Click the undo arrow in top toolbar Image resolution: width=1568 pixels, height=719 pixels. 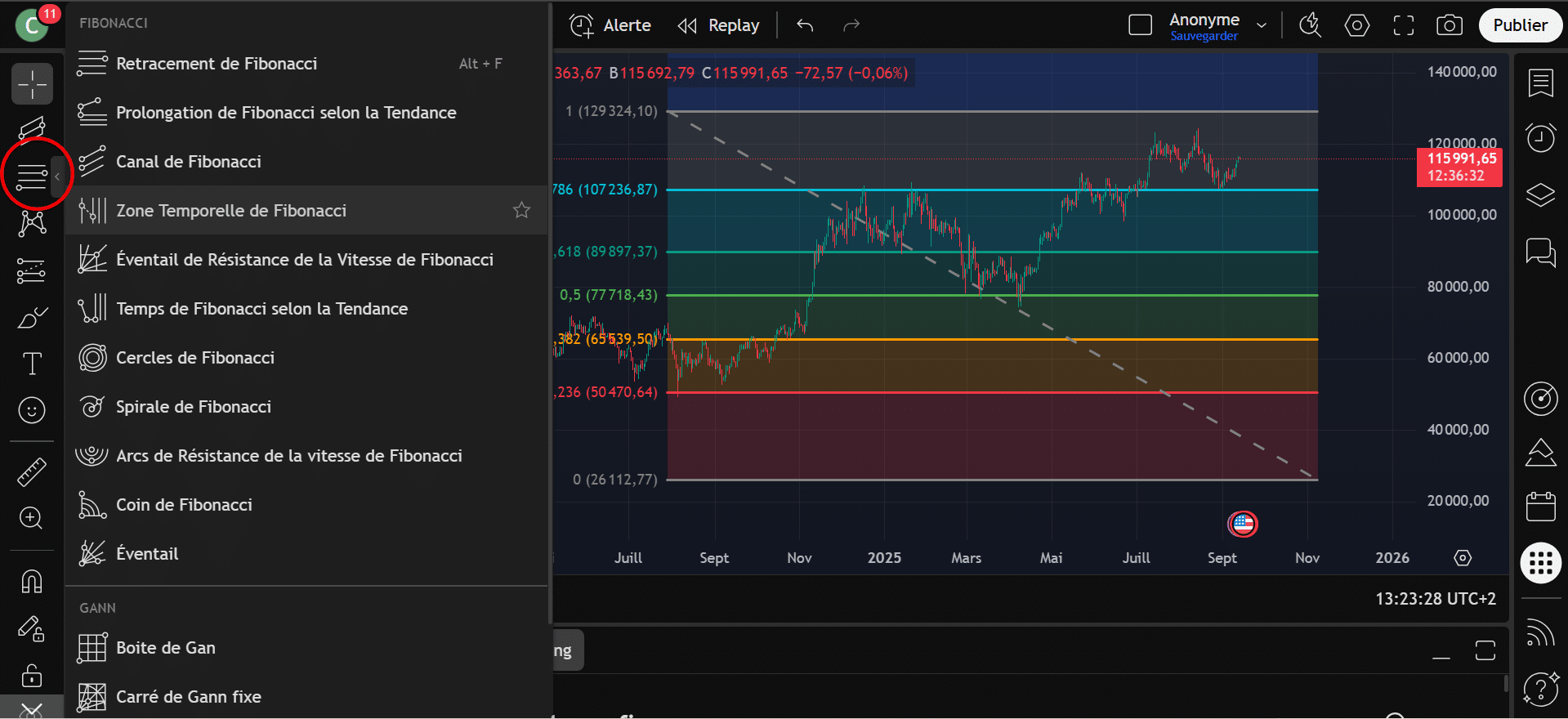805,25
